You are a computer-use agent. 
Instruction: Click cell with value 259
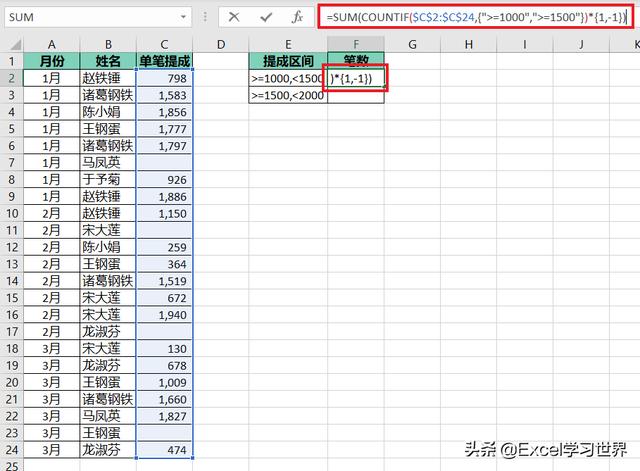click(164, 247)
